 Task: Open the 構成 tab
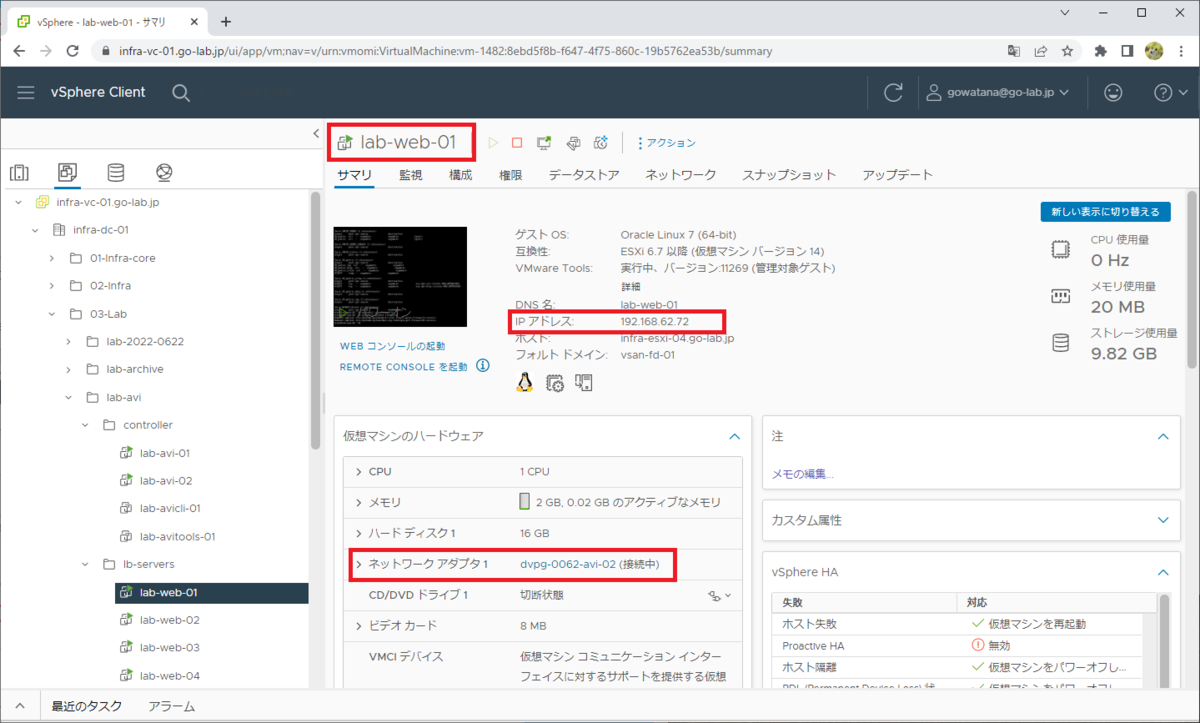(x=461, y=175)
